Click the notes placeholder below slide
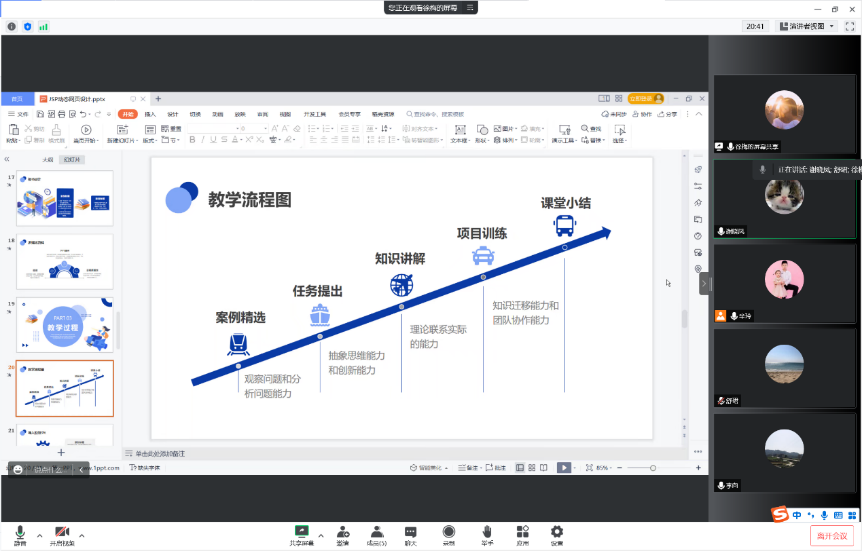Image resolution: width=862 pixels, height=551 pixels. [161, 454]
